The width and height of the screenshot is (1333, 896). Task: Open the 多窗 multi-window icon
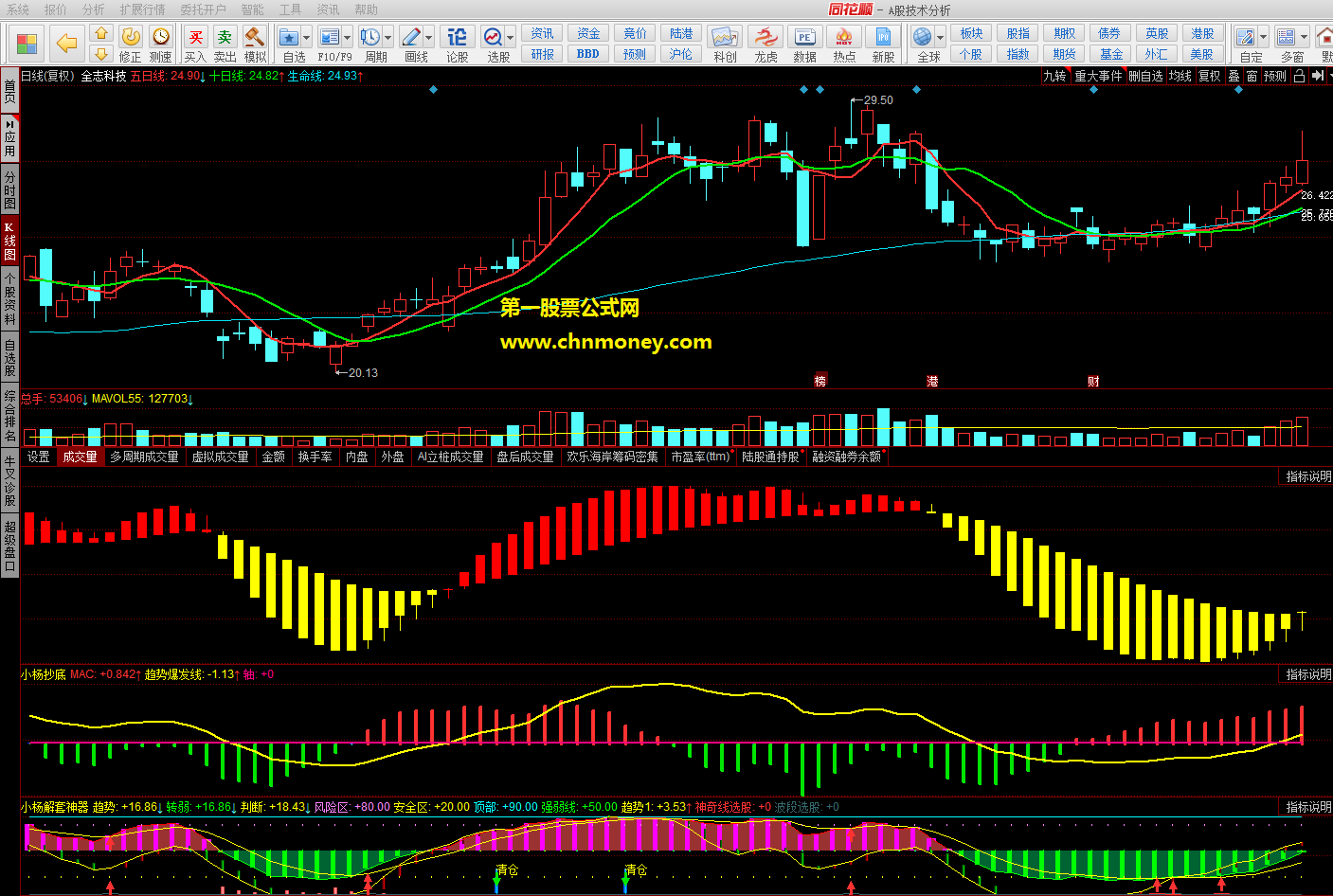[1286, 37]
